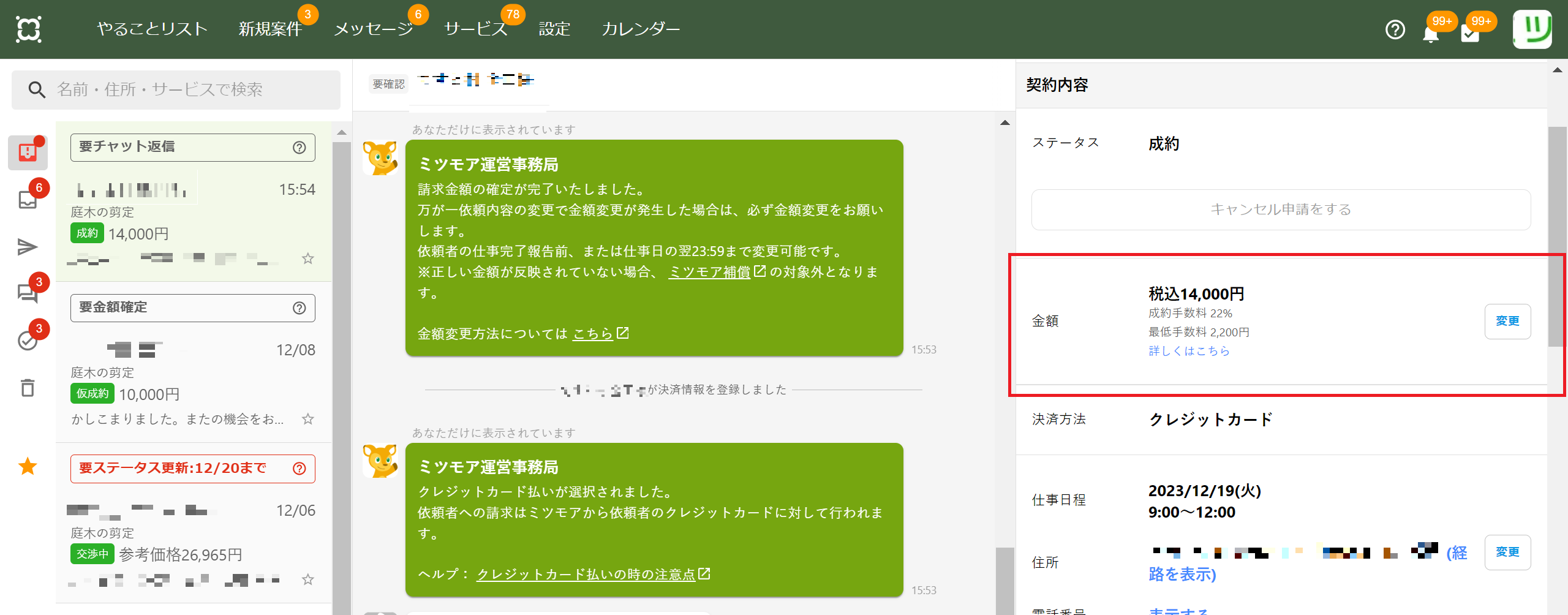This screenshot has height=615, width=1568.
Task: Open the 設定 menu
Action: pyautogui.click(x=554, y=29)
